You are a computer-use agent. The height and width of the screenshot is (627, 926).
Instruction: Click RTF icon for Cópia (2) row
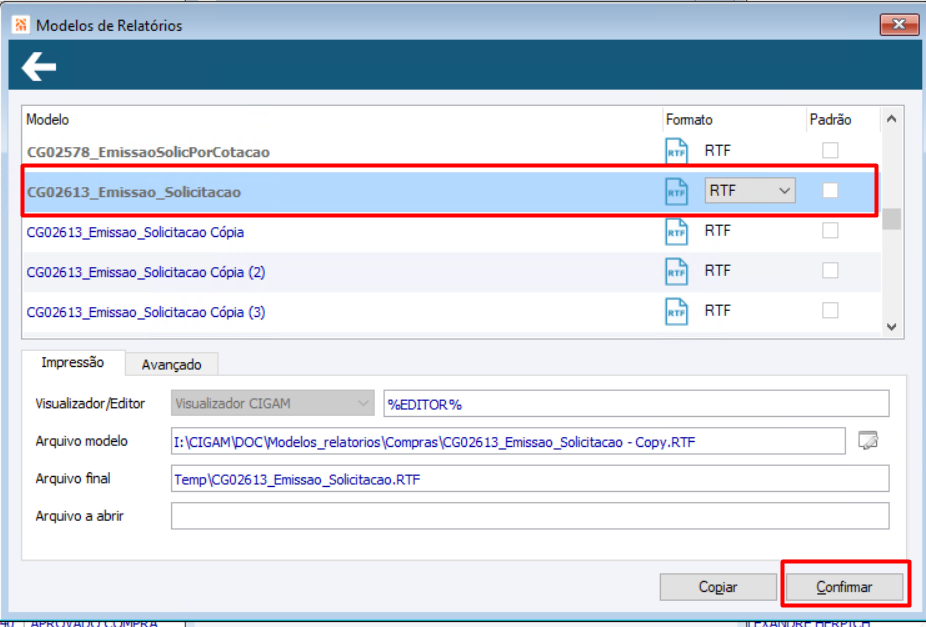[x=676, y=272]
